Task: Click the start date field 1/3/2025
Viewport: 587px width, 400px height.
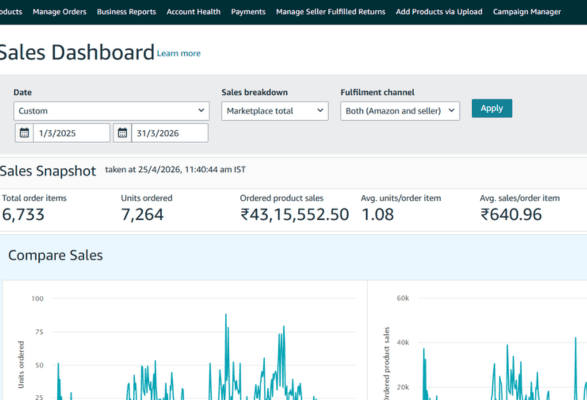Action: coord(72,133)
